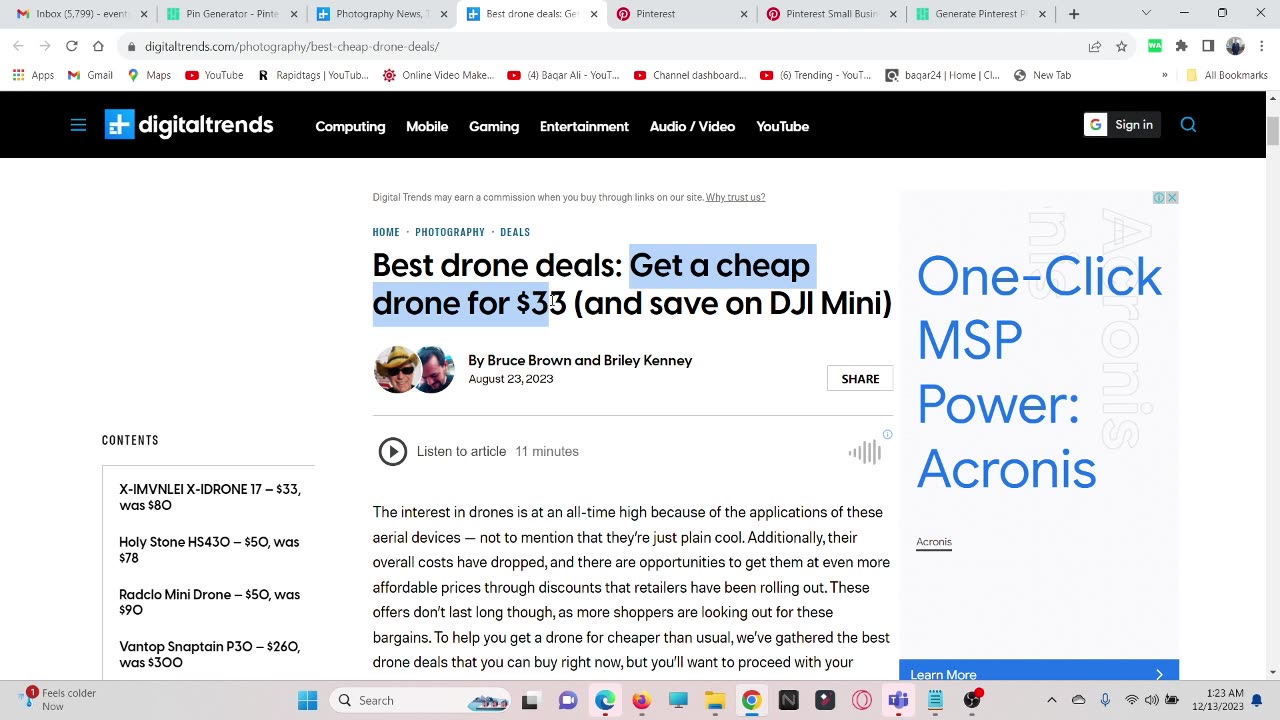Open author Briley Kenney's profile link
The width and height of the screenshot is (1280, 720).
[648, 360]
